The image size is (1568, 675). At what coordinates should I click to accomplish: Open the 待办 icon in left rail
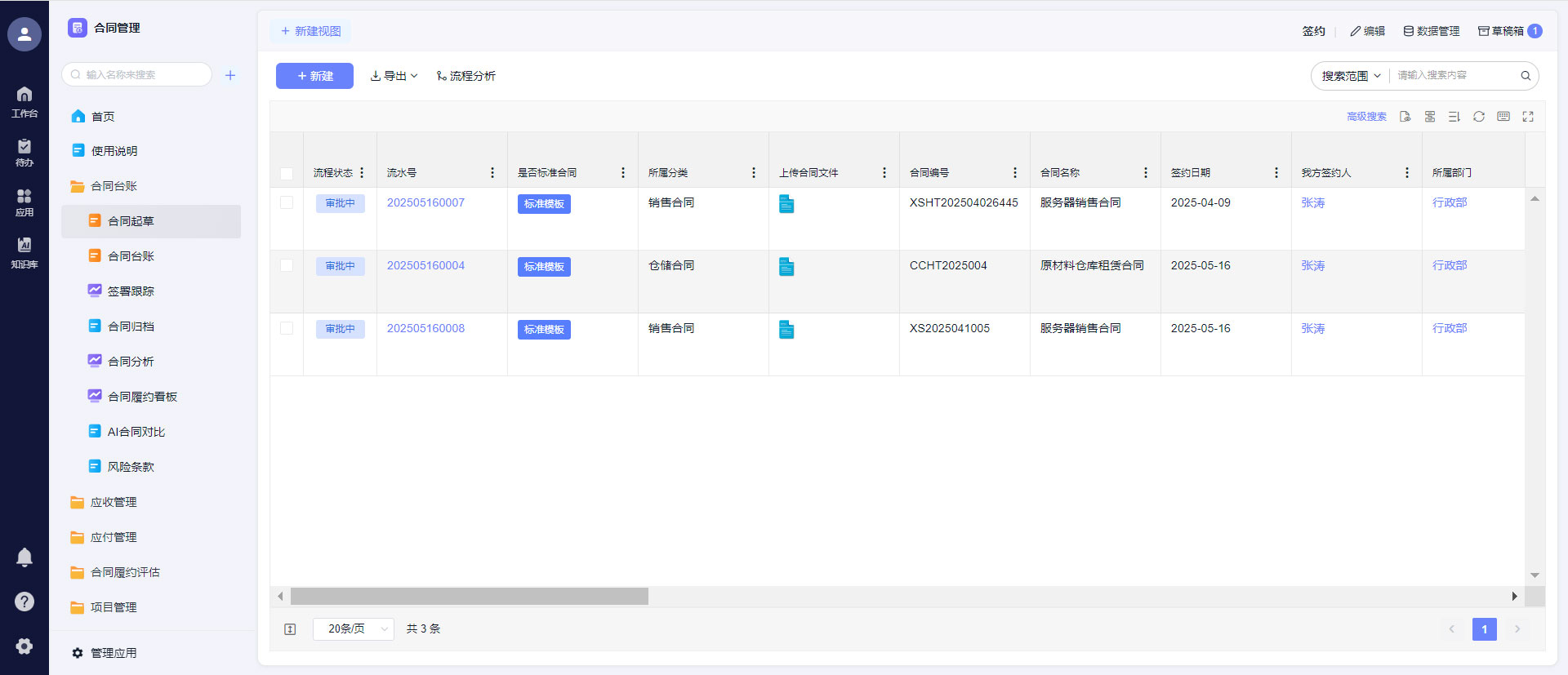click(x=24, y=152)
